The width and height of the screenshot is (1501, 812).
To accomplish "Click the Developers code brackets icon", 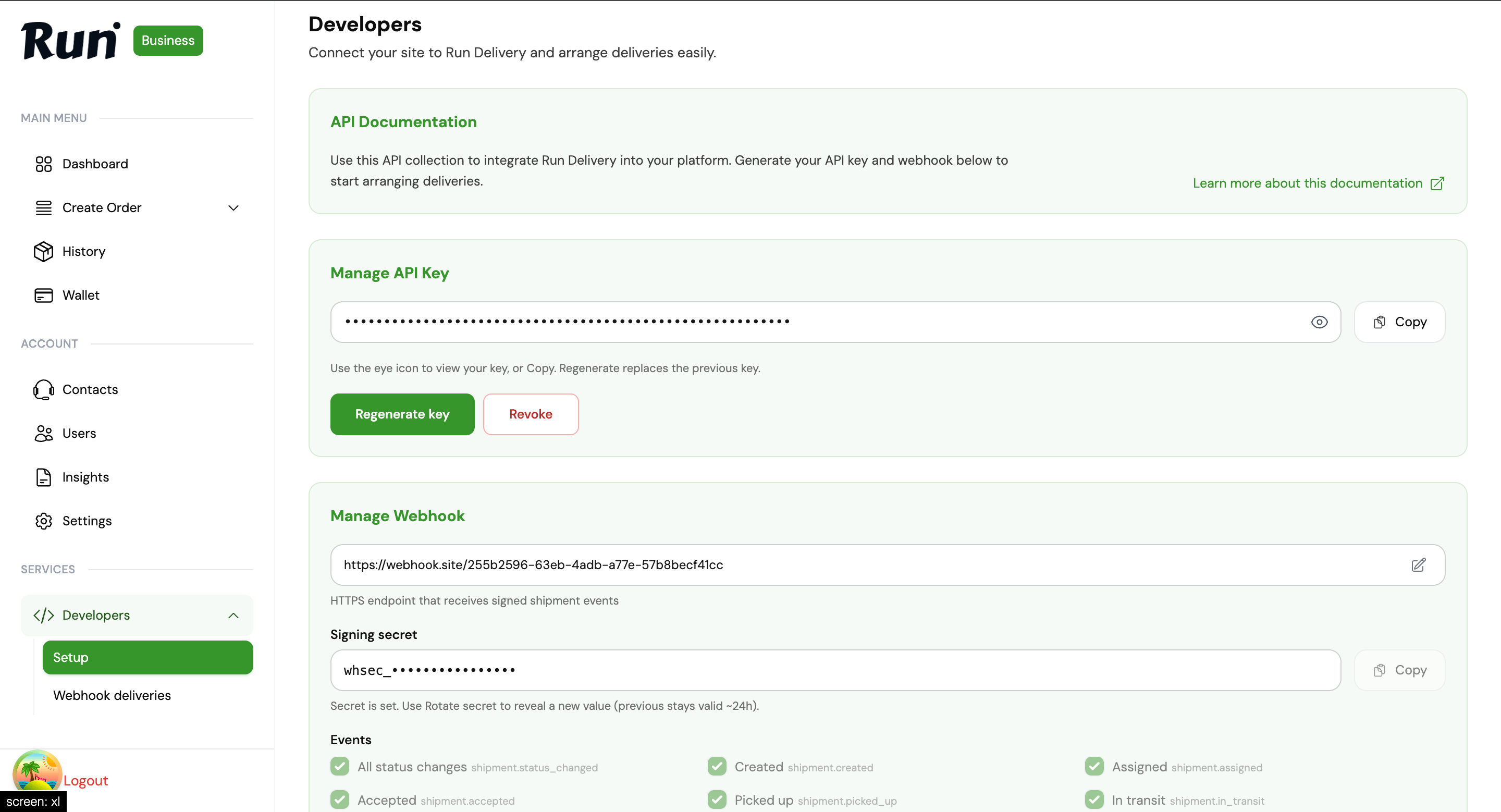I will pos(44,615).
